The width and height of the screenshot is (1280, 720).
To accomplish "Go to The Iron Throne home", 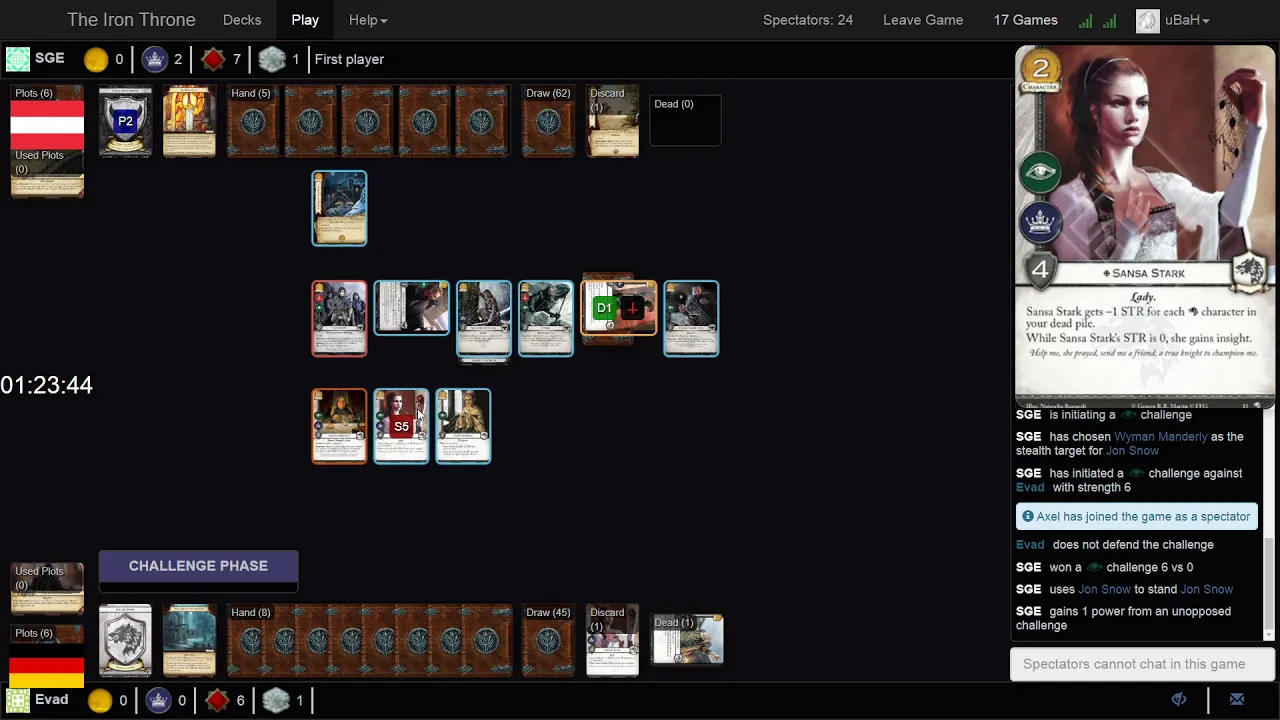I will coord(131,20).
